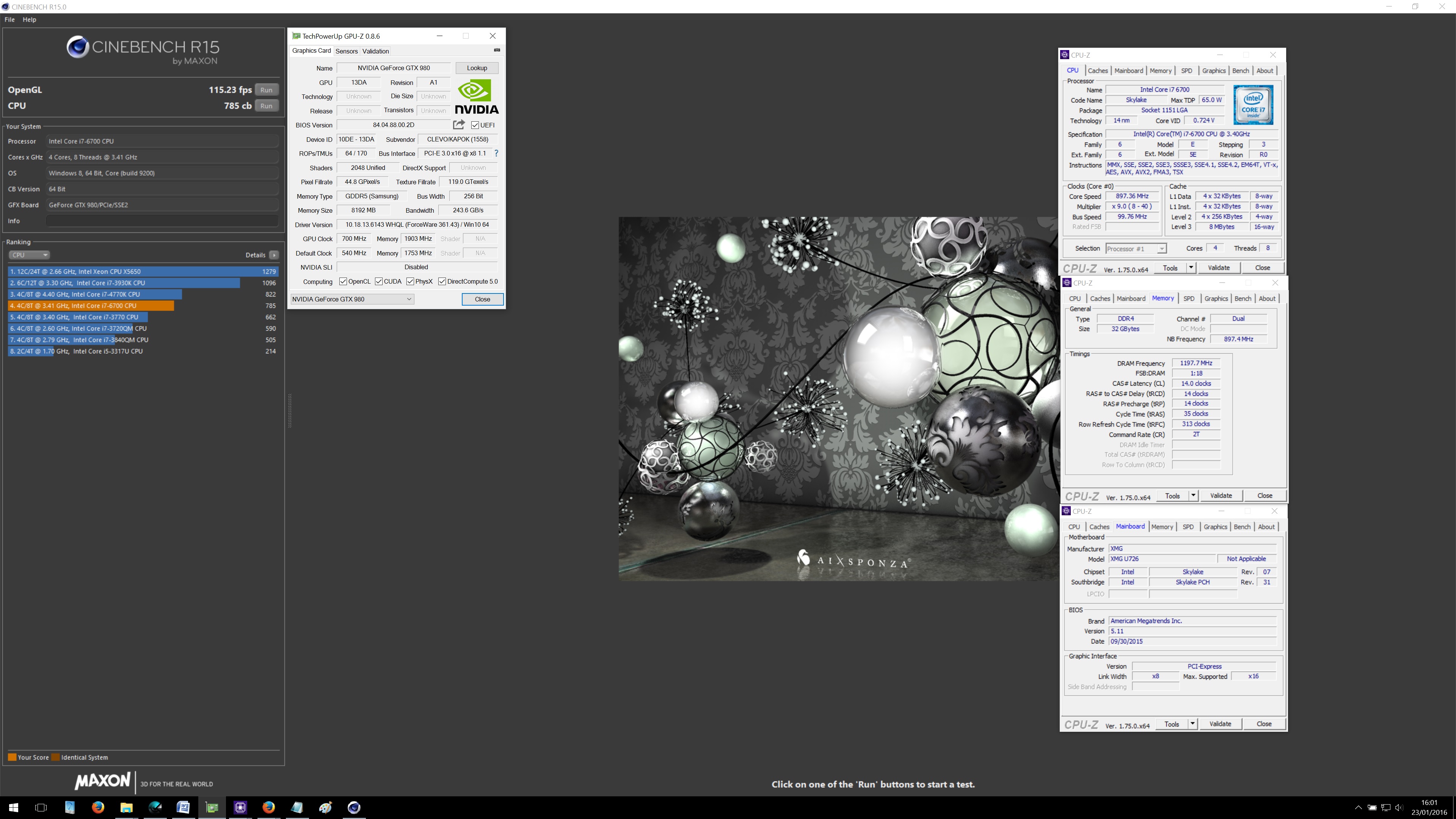Click the Cinebench R15 logo sphere
This screenshot has width=1456, height=819.
(77, 47)
